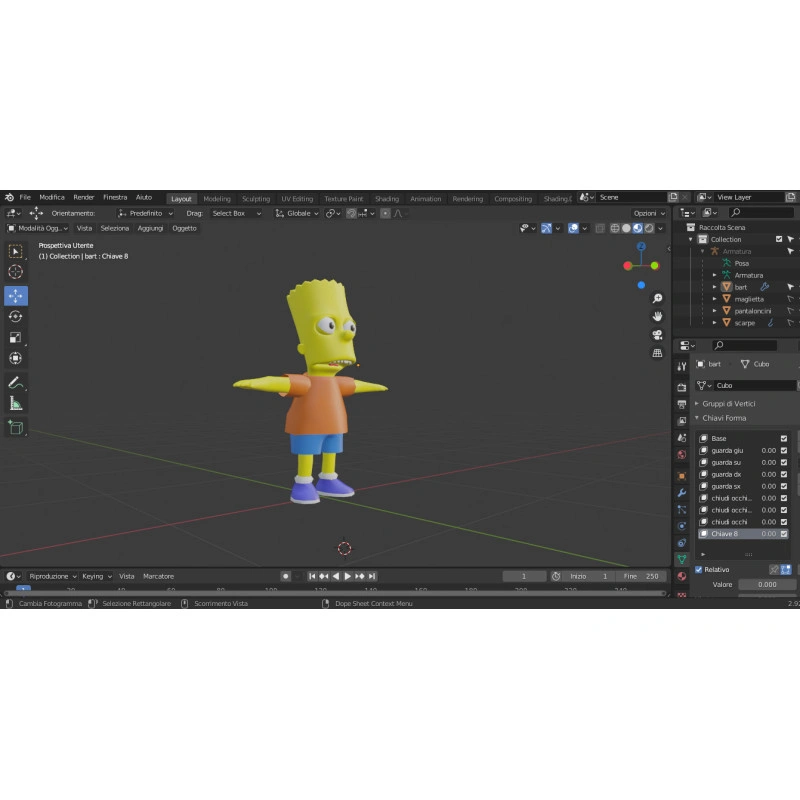Open the Finestra menu
Viewport: 800px width, 800px height.
coord(115,197)
